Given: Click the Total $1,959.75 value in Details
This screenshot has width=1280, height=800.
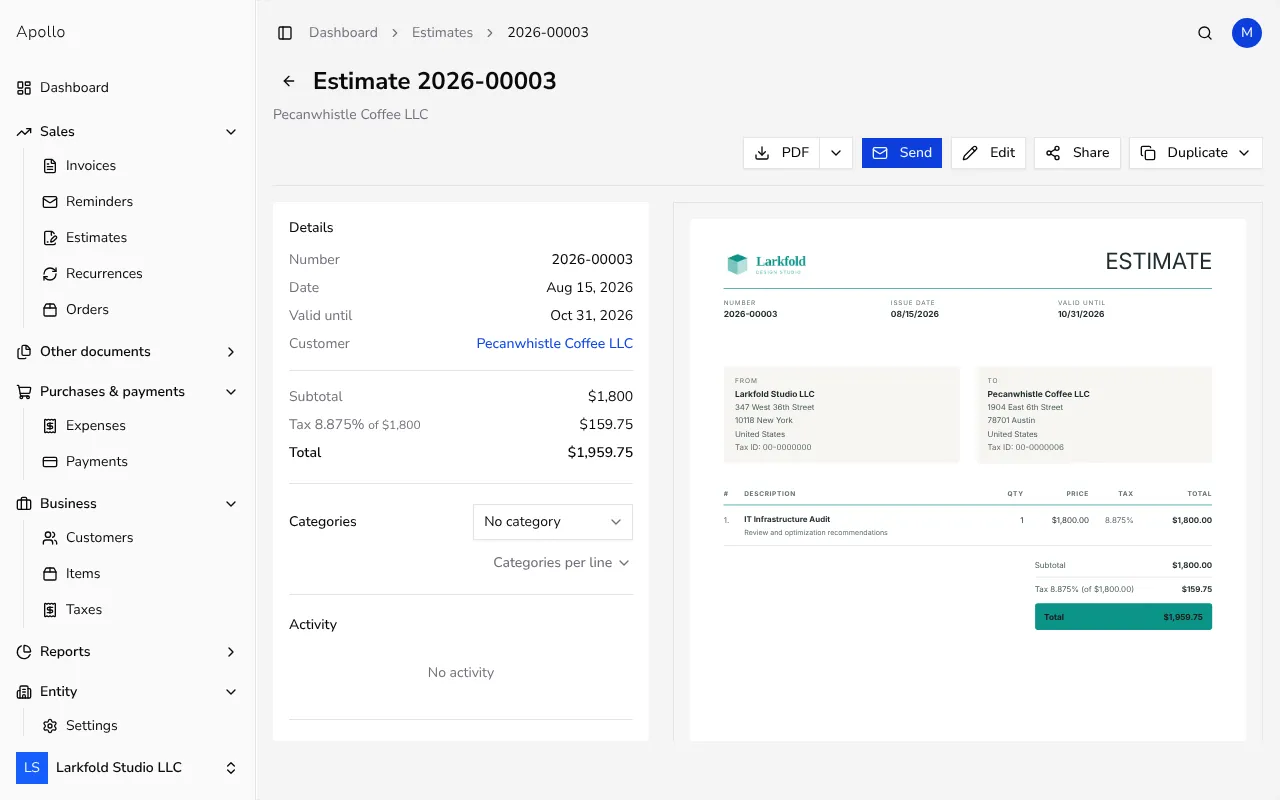Looking at the screenshot, I should click(600, 453).
